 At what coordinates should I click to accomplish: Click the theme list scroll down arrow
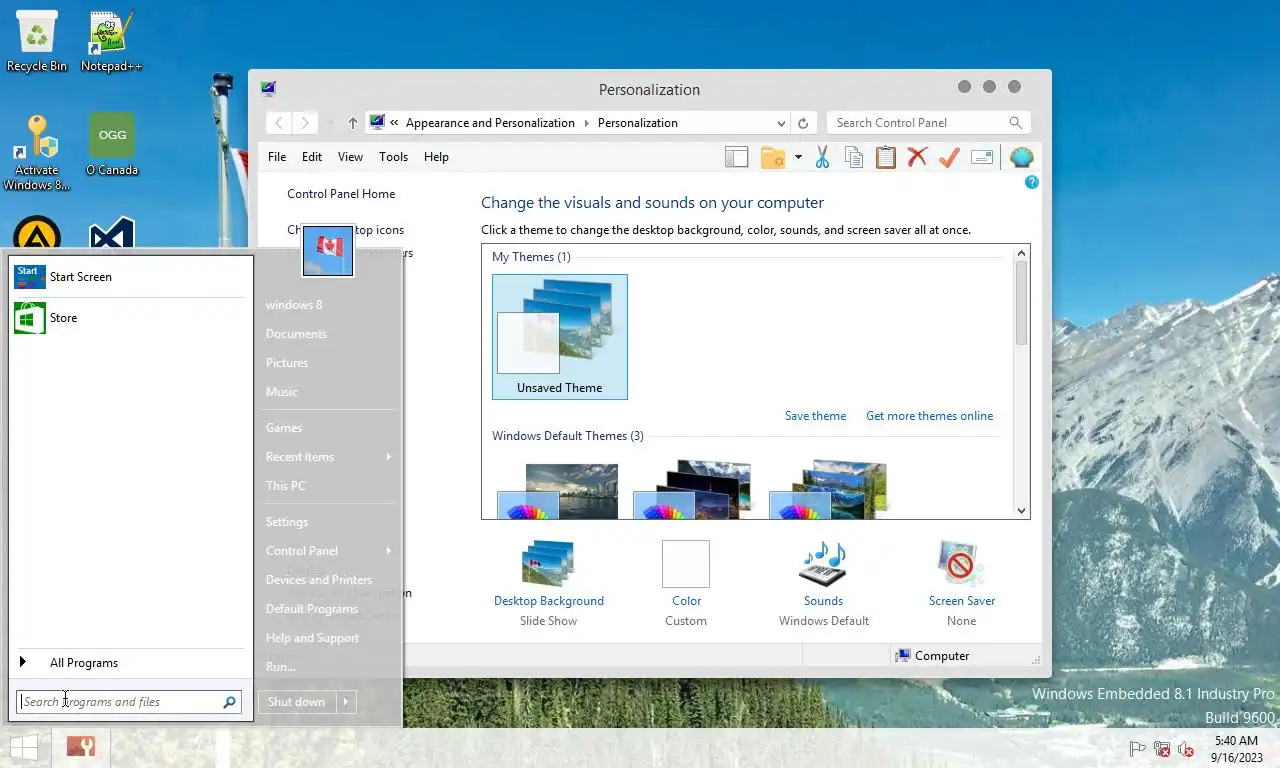coord(1021,510)
